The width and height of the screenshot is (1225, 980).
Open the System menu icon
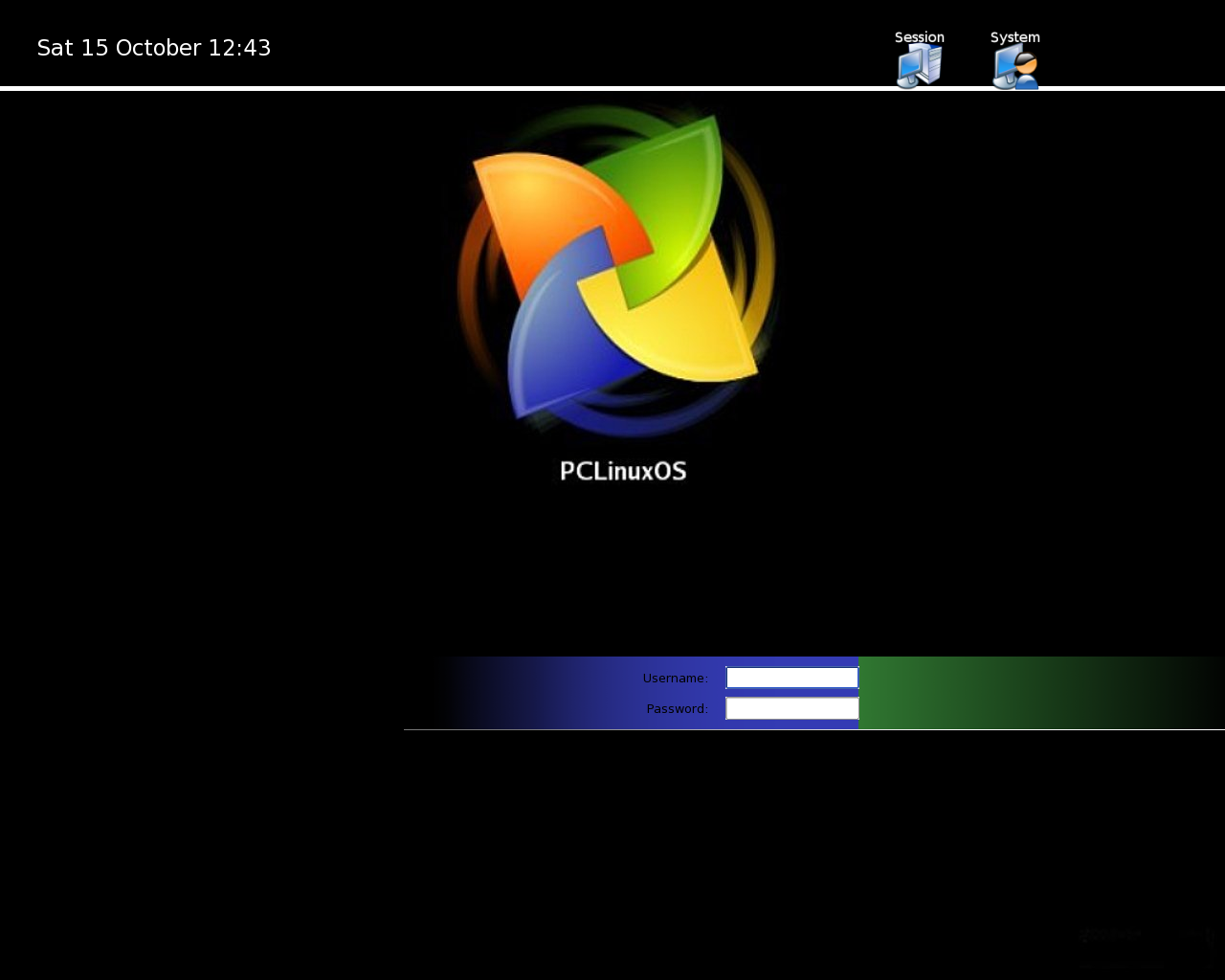(1014, 66)
